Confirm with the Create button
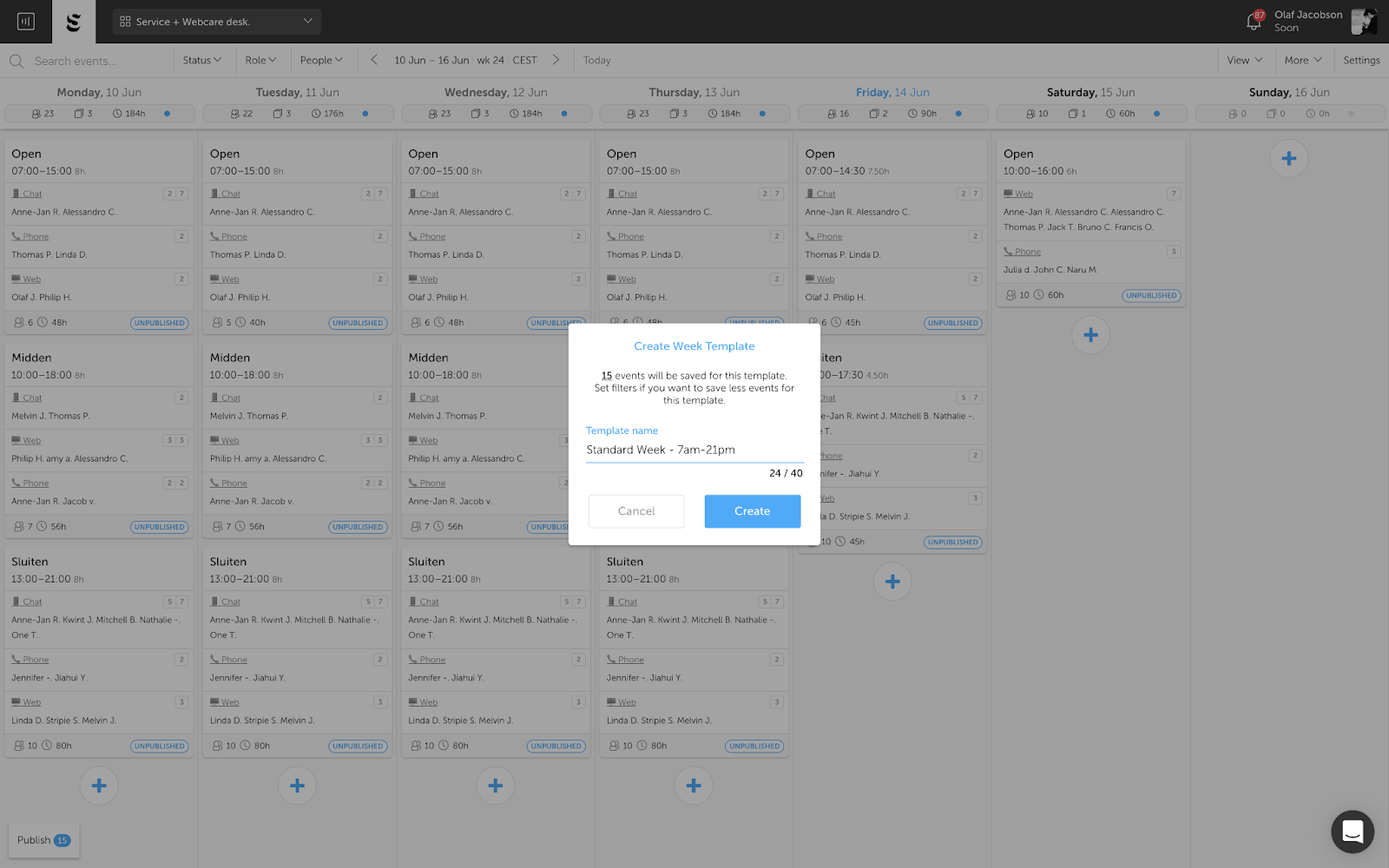This screenshot has width=1389, height=868. 753,511
